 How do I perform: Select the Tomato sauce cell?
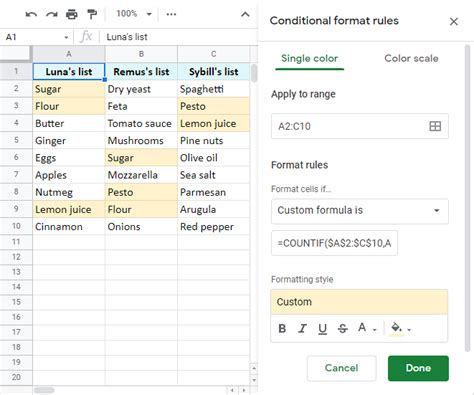click(141, 124)
